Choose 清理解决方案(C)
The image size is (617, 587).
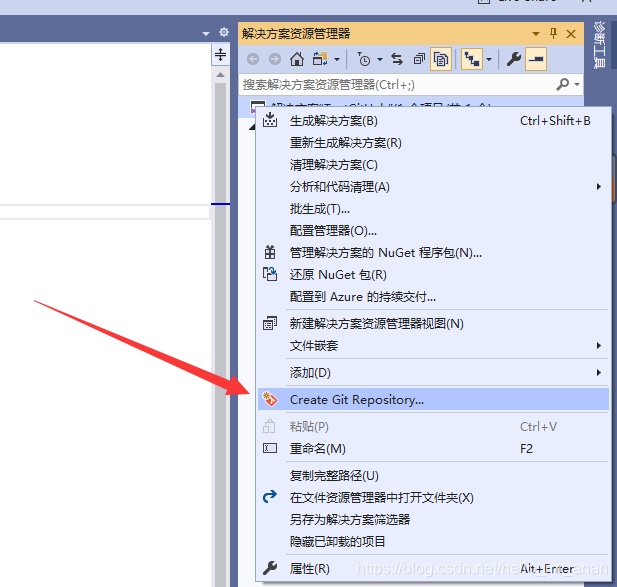[433, 165]
